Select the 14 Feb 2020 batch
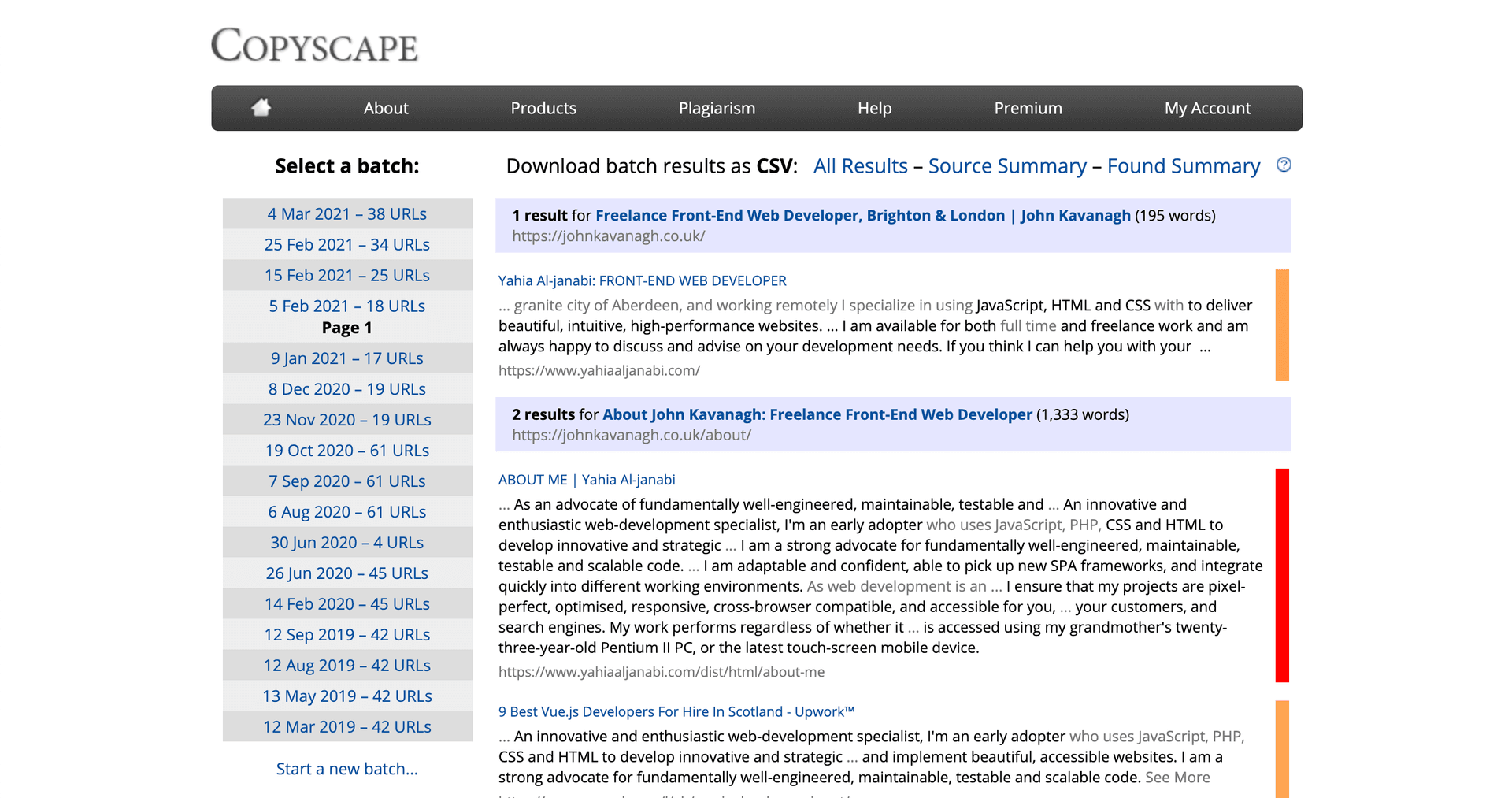Image resolution: width=1512 pixels, height=798 pixels. tap(347, 603)
